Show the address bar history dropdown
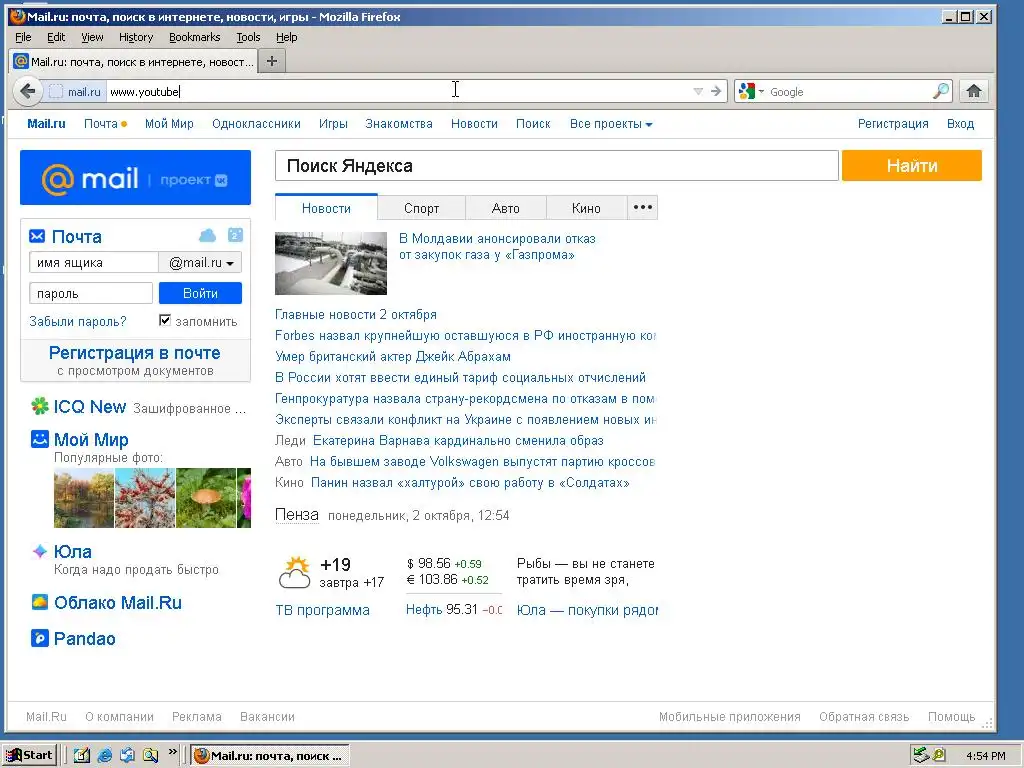Image resolution: width=1024 pixels, height=768 pixels. [697, 91]
